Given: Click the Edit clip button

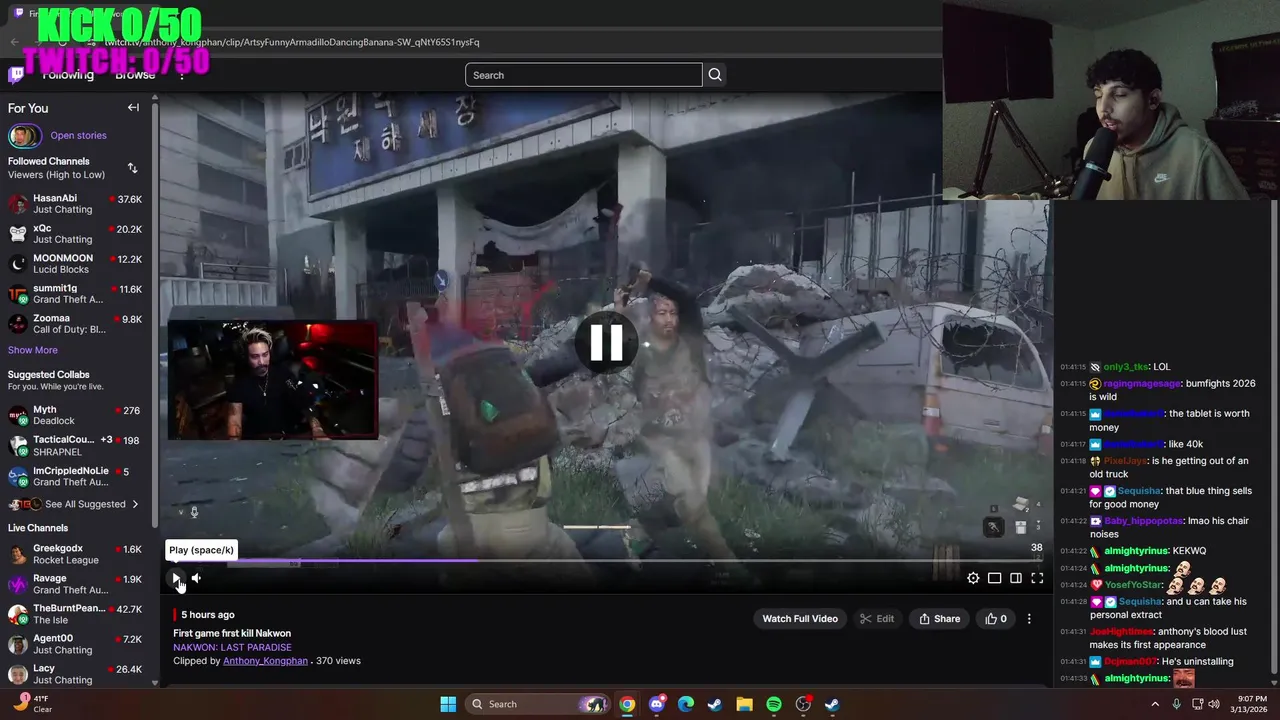Looking at the screenshot, I should pyautogui.click(x=877, y=619).
